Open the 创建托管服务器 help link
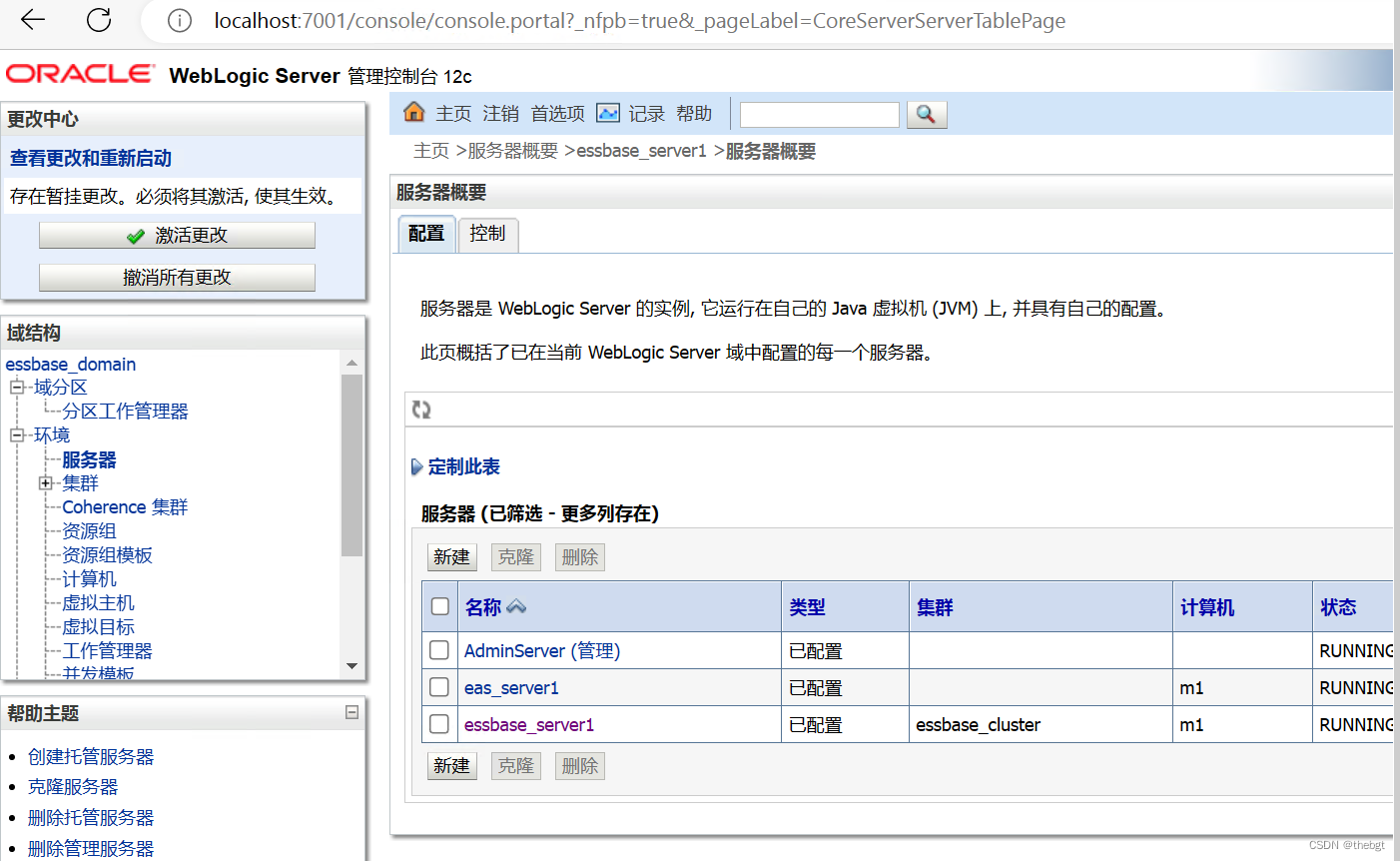 (90, 756)
